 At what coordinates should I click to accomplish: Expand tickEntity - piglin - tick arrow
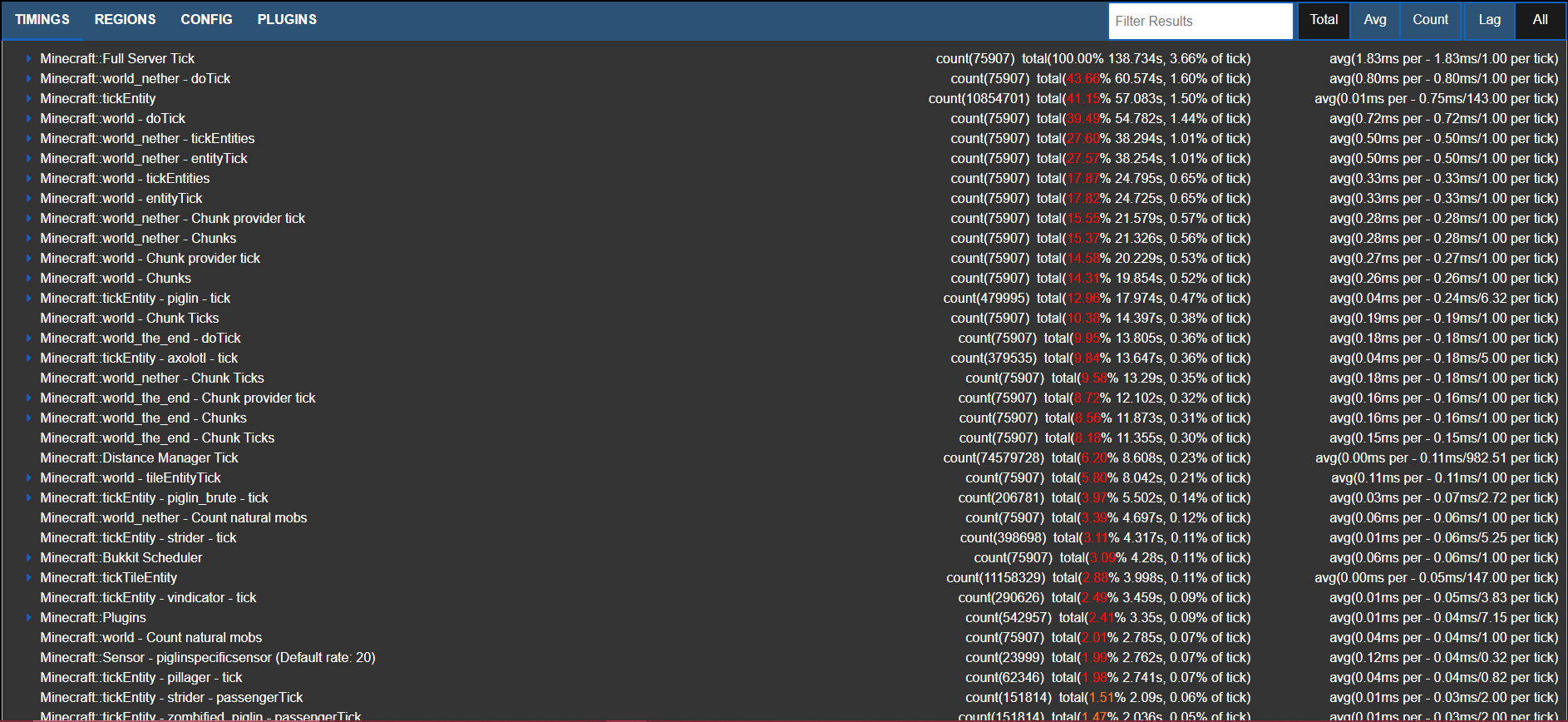click(28, 299)
